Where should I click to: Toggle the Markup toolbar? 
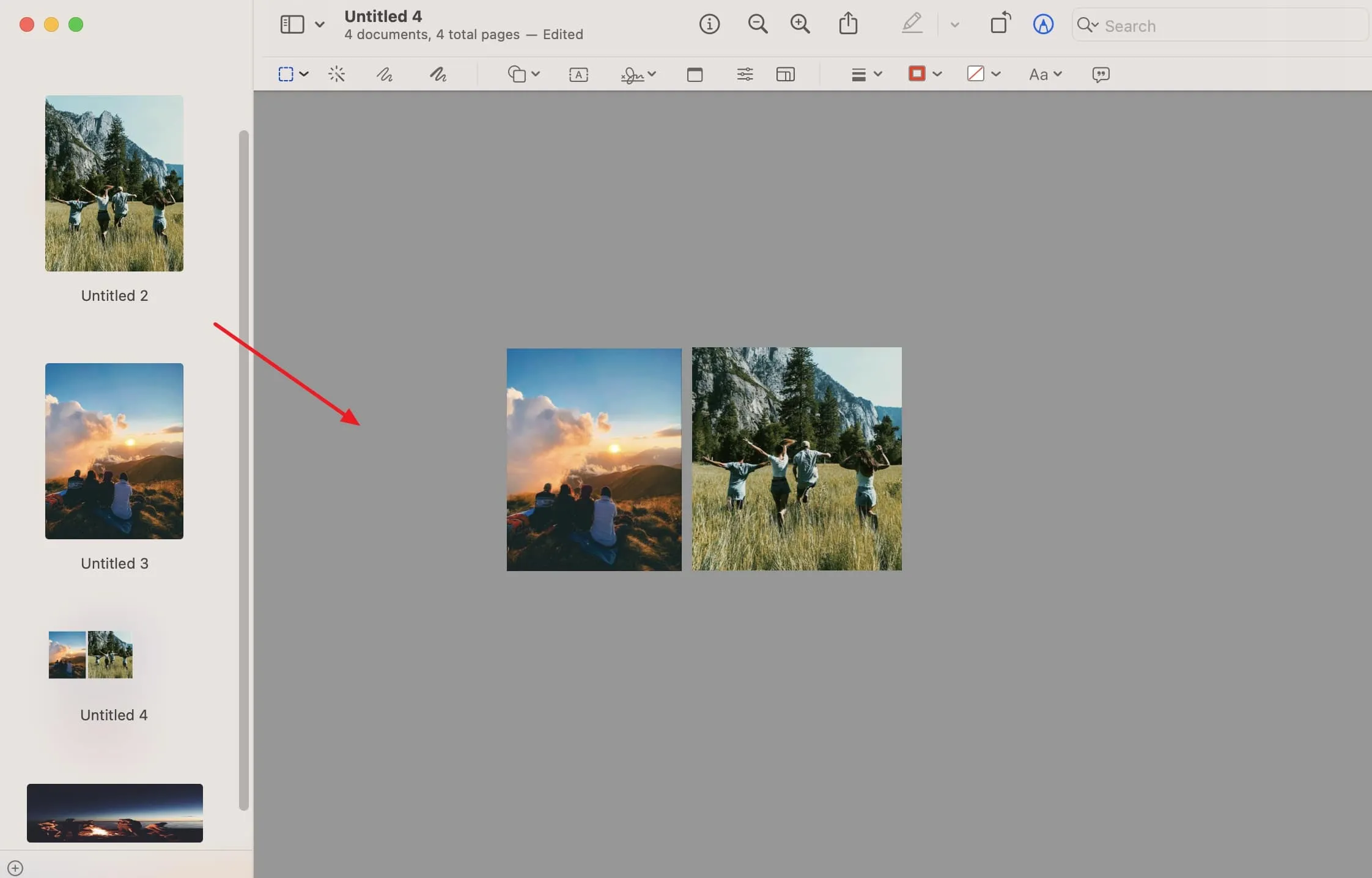[x=1043, y=24]
